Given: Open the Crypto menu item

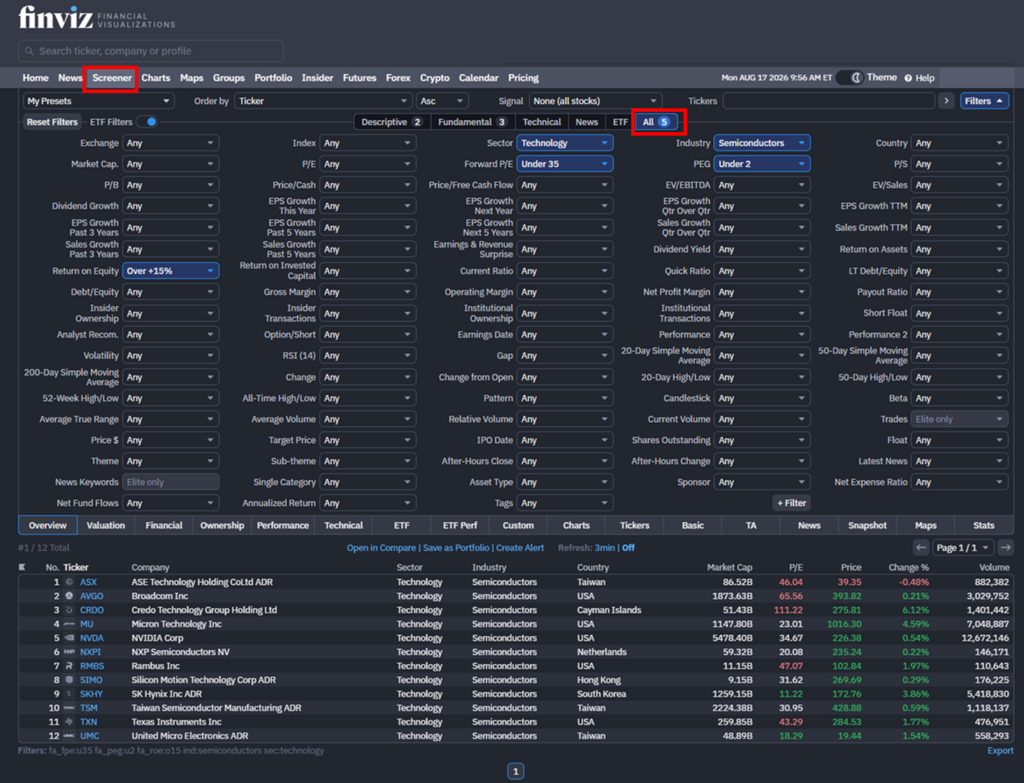Looking at the screenshot, I should coord(434,78).
